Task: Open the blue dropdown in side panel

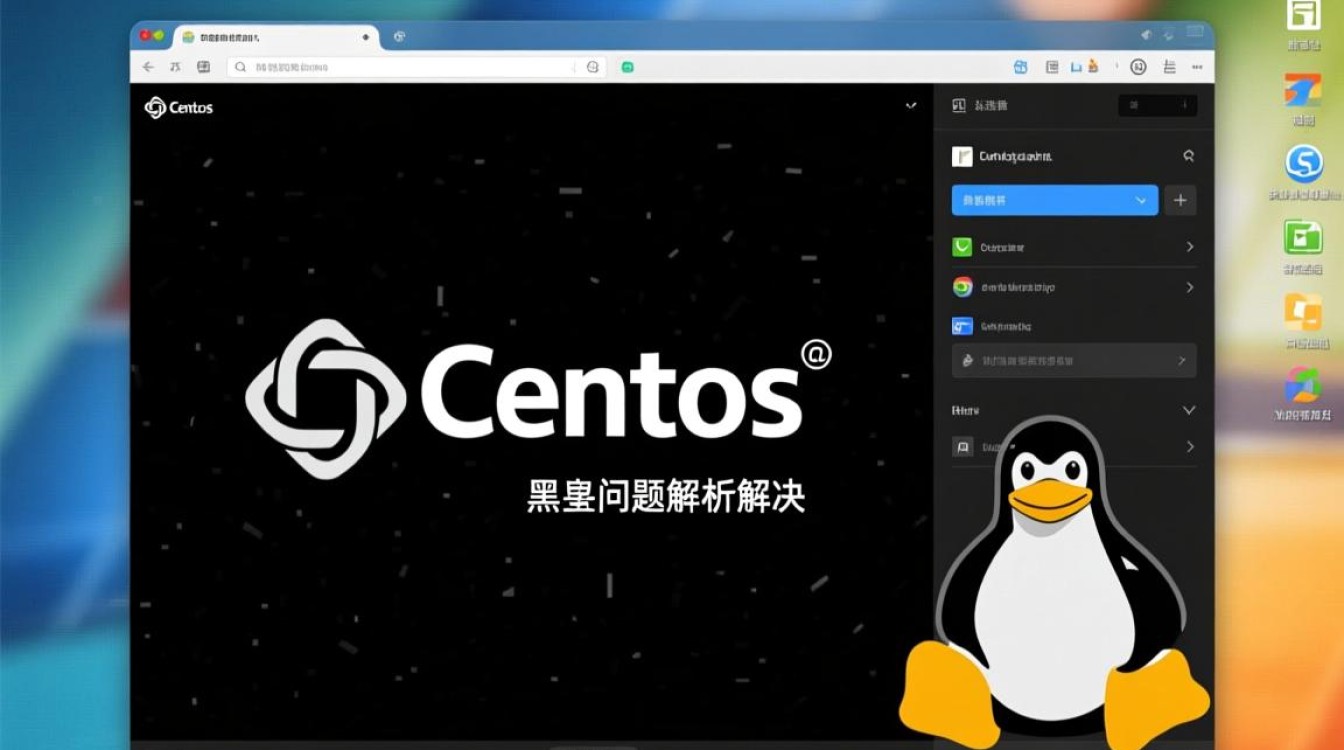Action: [x=1055, y=200]
